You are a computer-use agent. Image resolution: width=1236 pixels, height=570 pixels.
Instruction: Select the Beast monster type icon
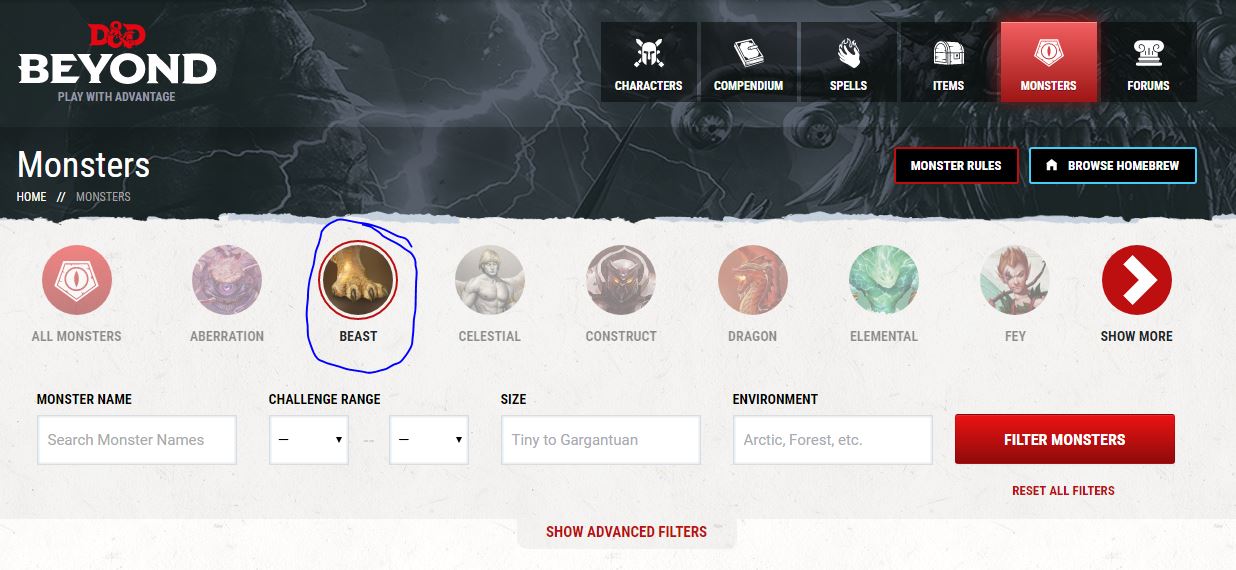(x=358, y=280)
